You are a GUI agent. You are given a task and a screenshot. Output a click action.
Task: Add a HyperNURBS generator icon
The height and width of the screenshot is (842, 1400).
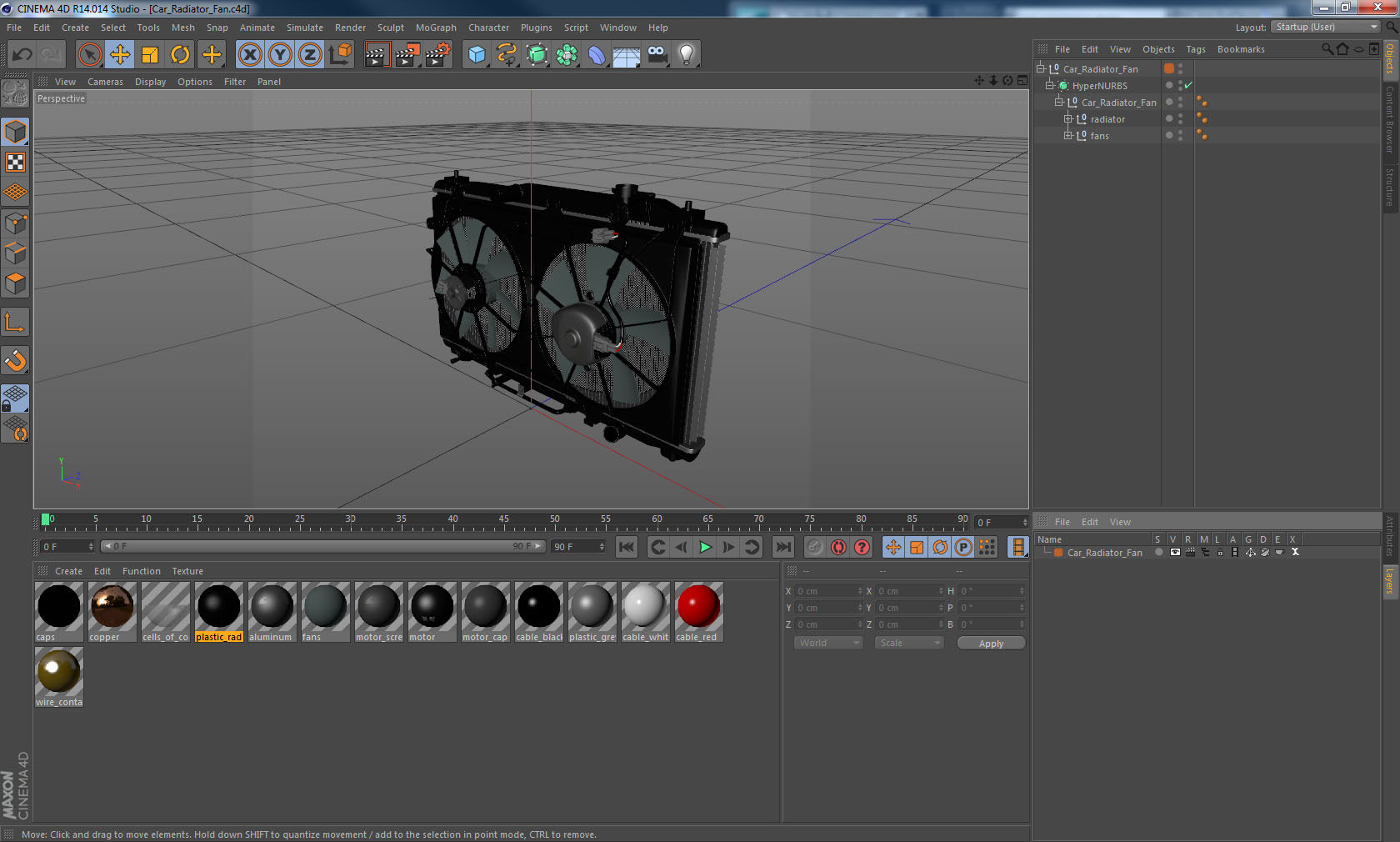click(537, 55)
